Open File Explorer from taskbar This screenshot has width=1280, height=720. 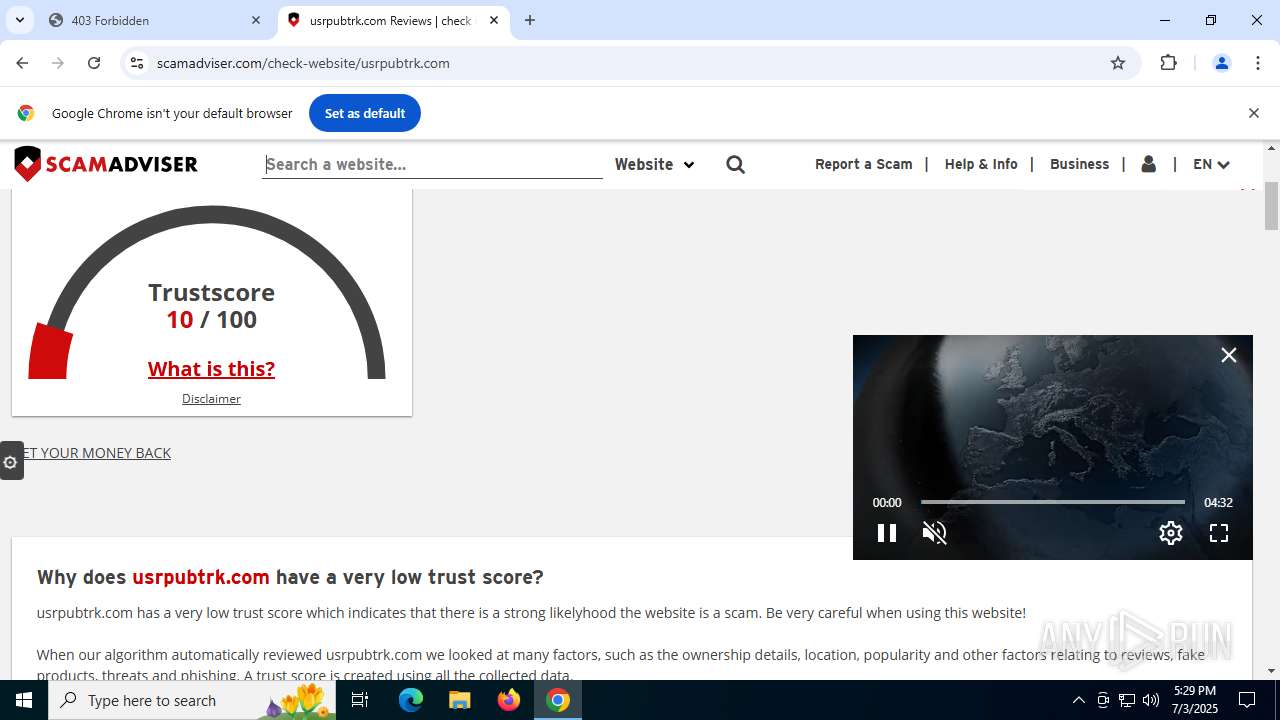(460, 700)
